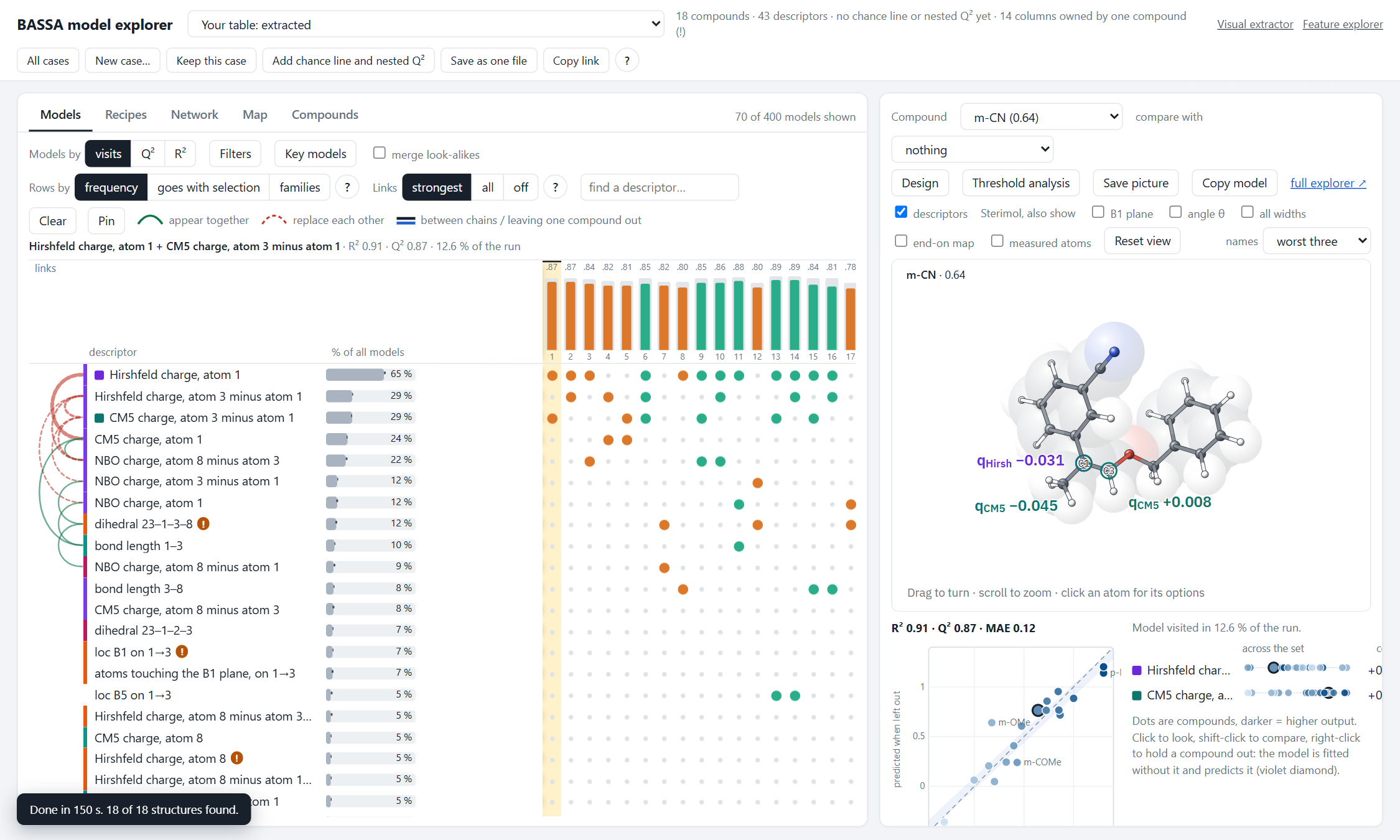Click the m-OMe point in the scatter plot
The height and width of the screenshot is (840, 1400).
991,722
